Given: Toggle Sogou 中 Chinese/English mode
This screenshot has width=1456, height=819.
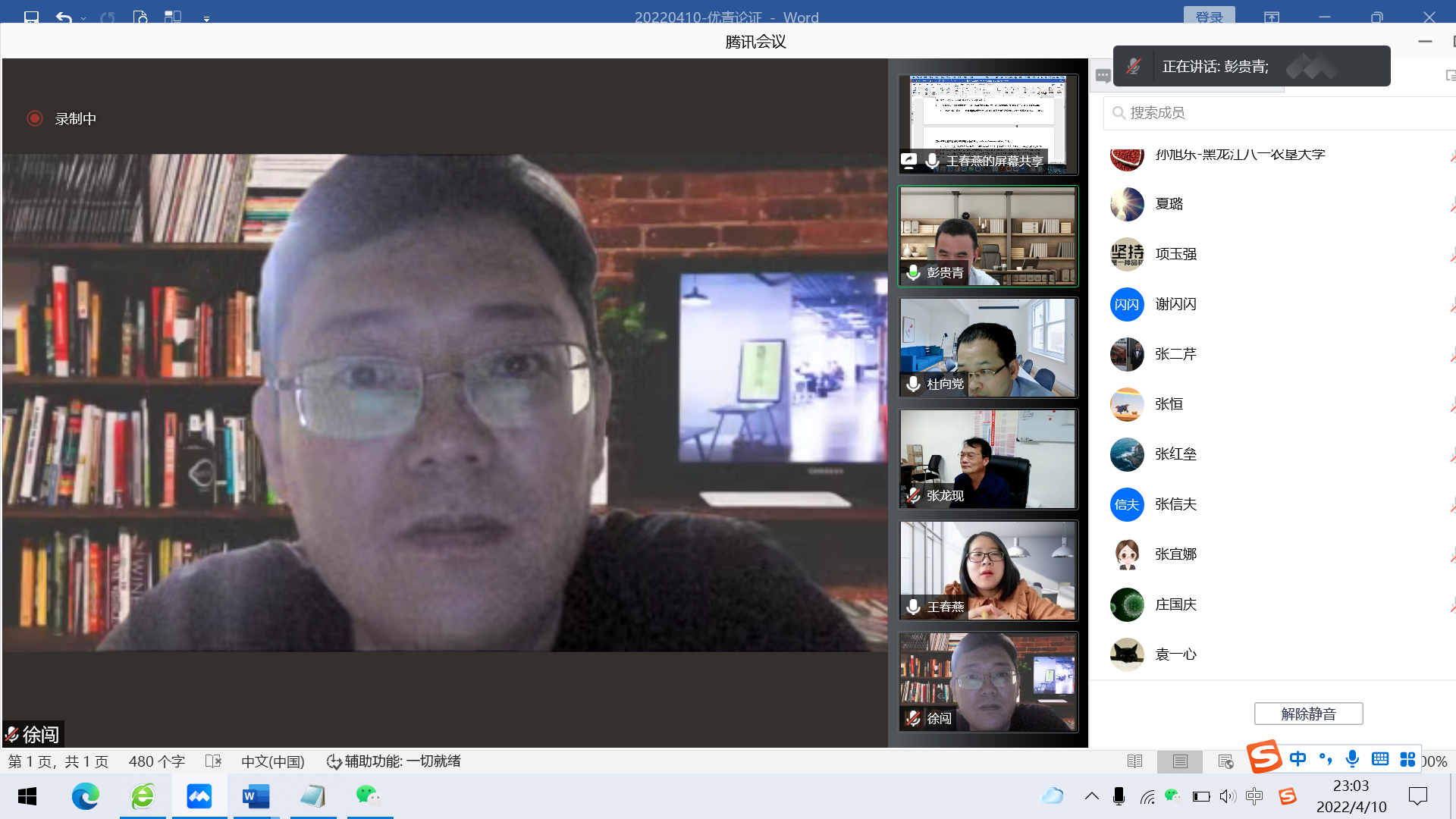Looking at the screenshot, I should click(1298, 759).
